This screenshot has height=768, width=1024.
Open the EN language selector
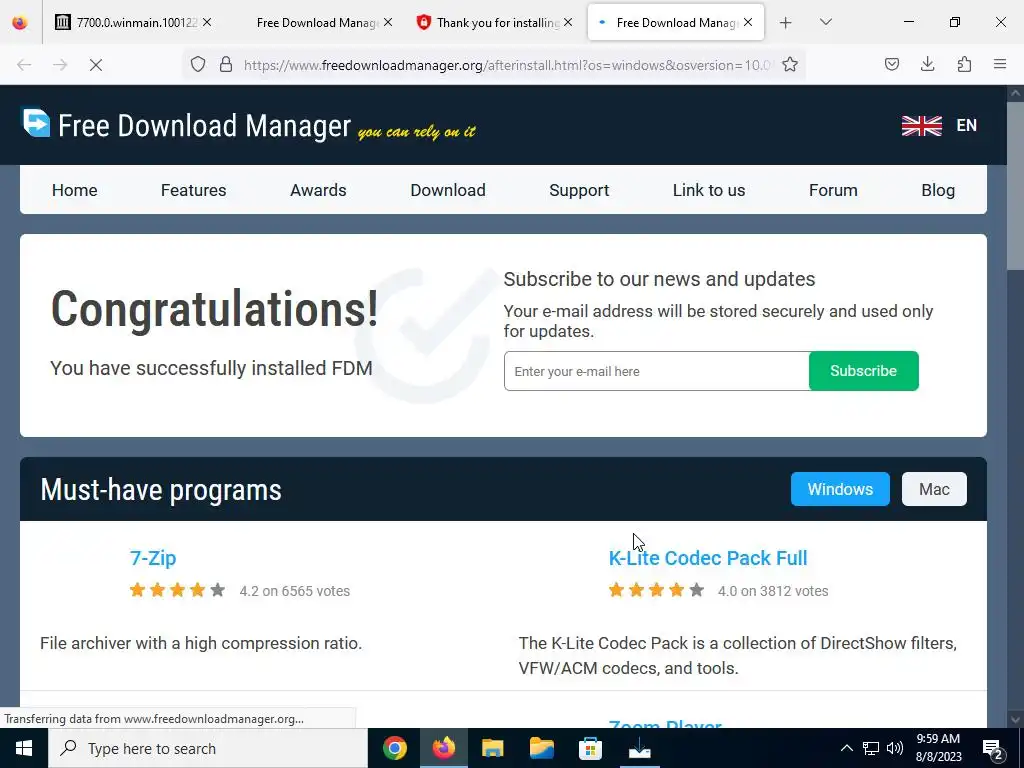coord(967,125)
